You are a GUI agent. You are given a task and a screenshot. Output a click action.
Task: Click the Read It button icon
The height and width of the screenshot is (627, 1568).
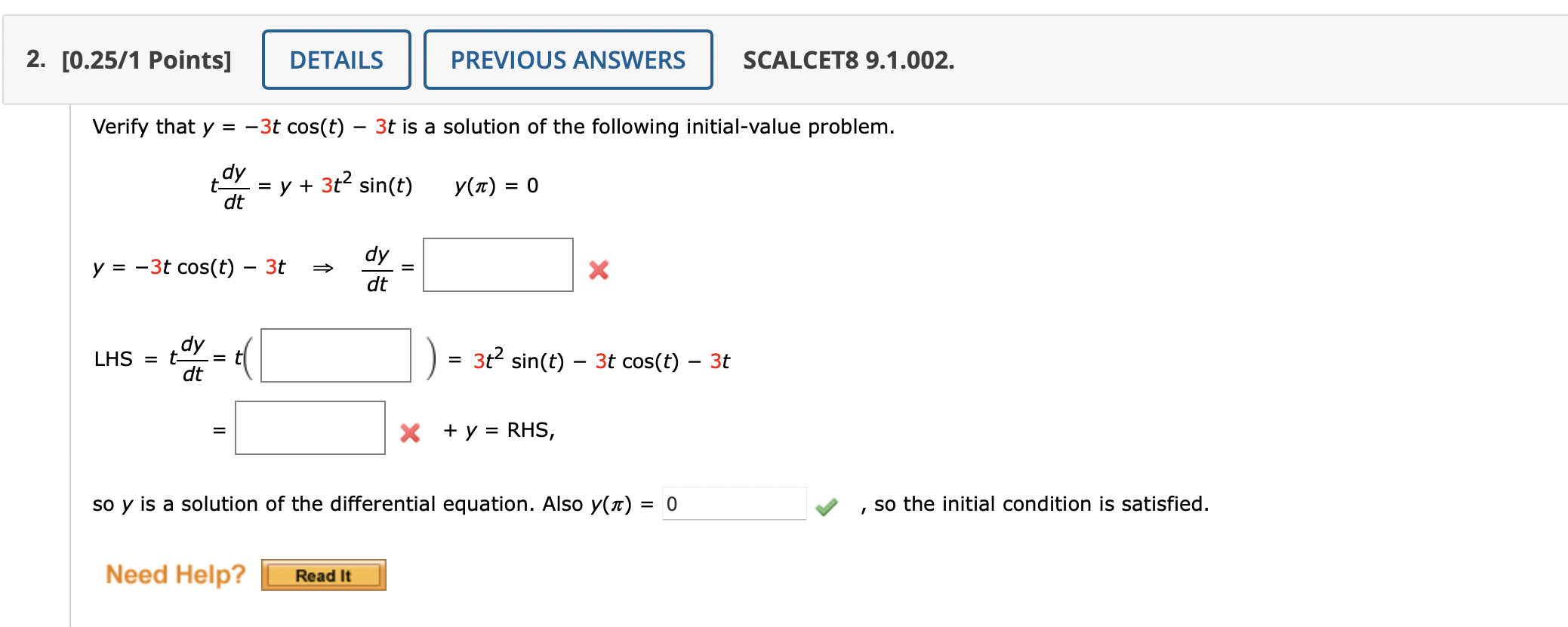(323, 575)
